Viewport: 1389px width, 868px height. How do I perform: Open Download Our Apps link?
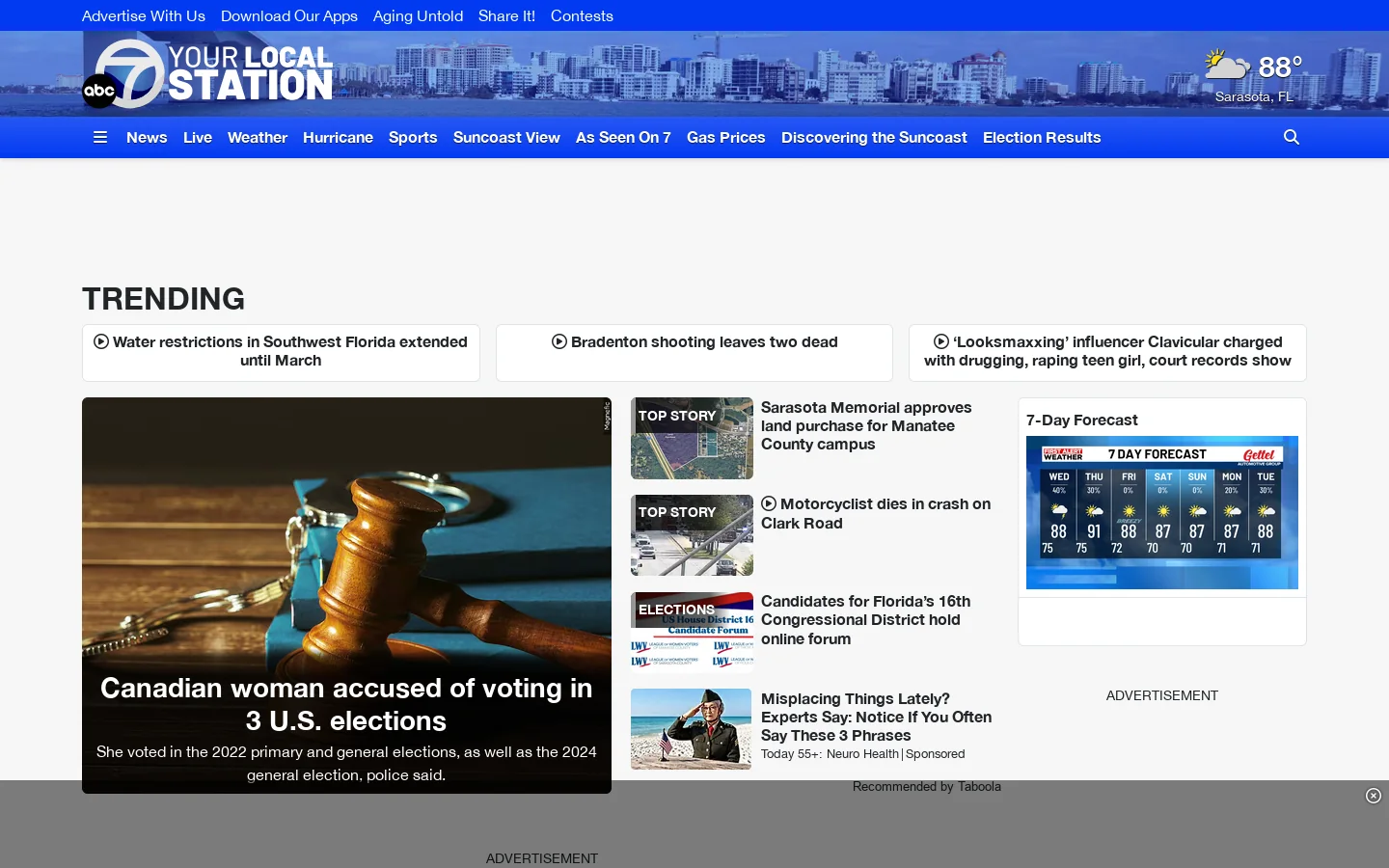tap(289, 15)
